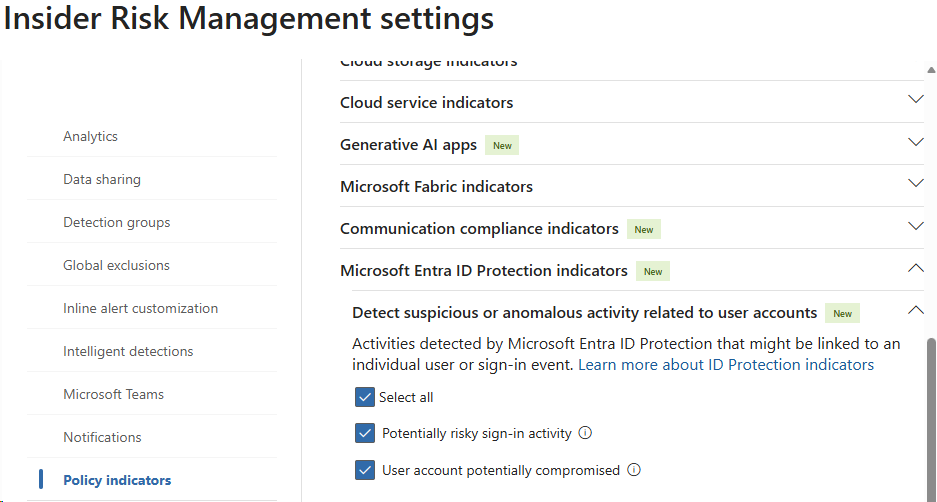This screenshot has width=937, height=502.
Task: Open Learn more about ID Protection indicators
Action: click(726, 365)
